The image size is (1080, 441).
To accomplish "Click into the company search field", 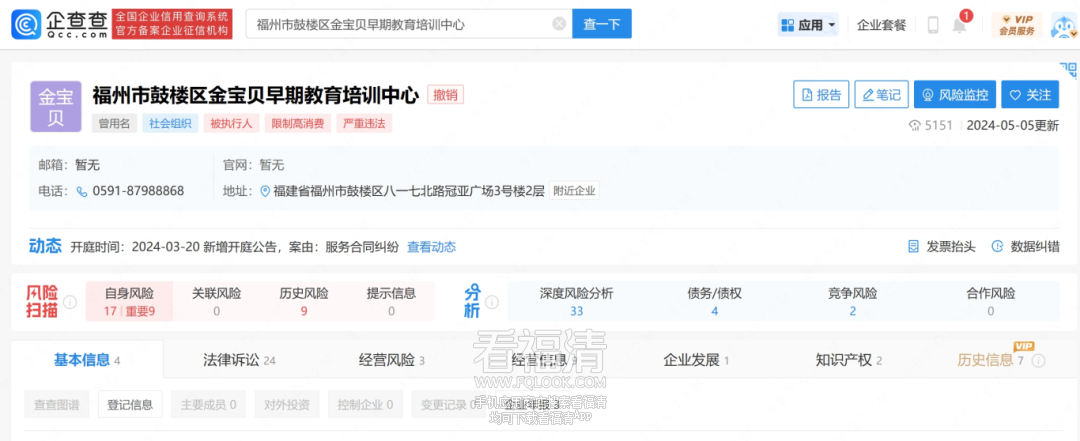I will tap(400, 24).
